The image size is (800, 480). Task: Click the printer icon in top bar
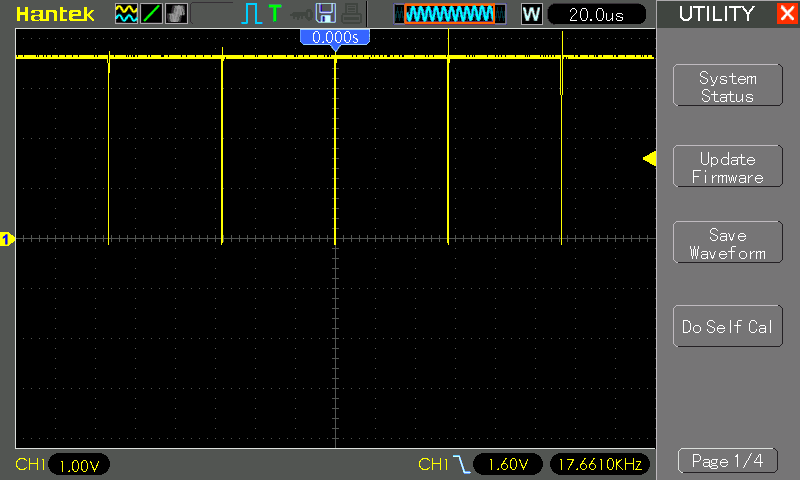pyautogui.click(x=350, y=14)
